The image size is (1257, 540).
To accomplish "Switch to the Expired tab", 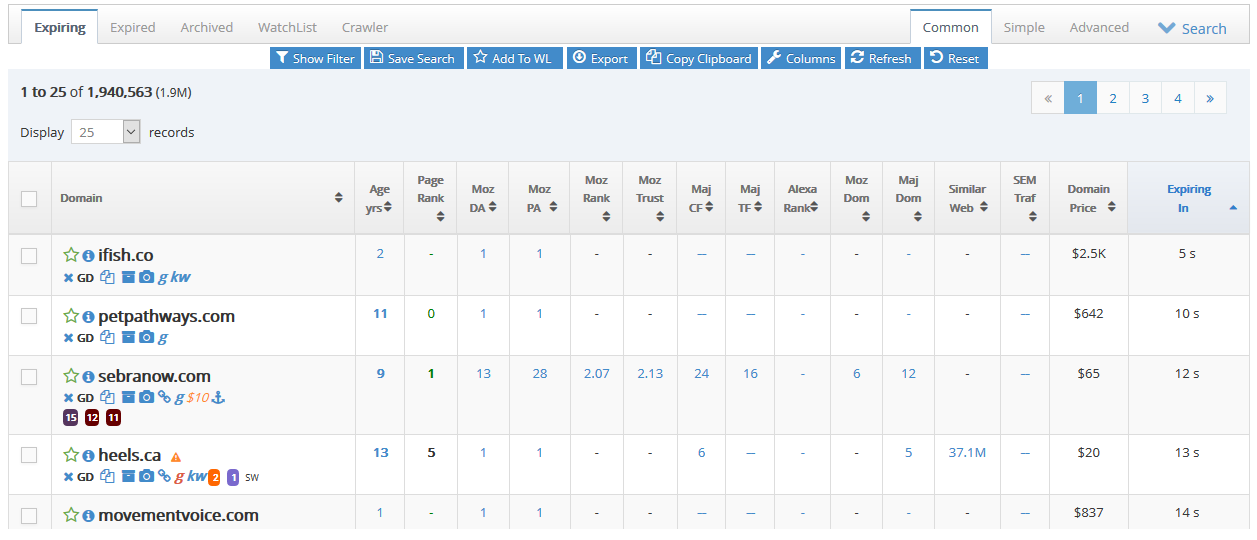I will 132,27.
